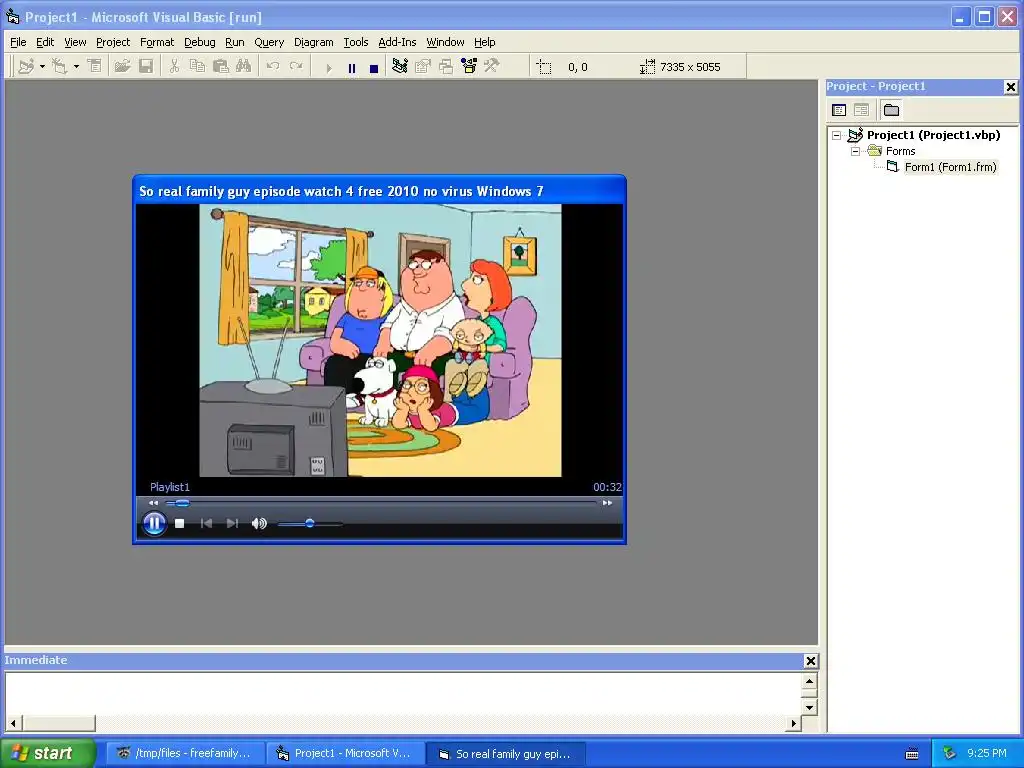Screen dimensions: 1024x768
Task: Click the media player volume slider
Action: click(310, 524)
